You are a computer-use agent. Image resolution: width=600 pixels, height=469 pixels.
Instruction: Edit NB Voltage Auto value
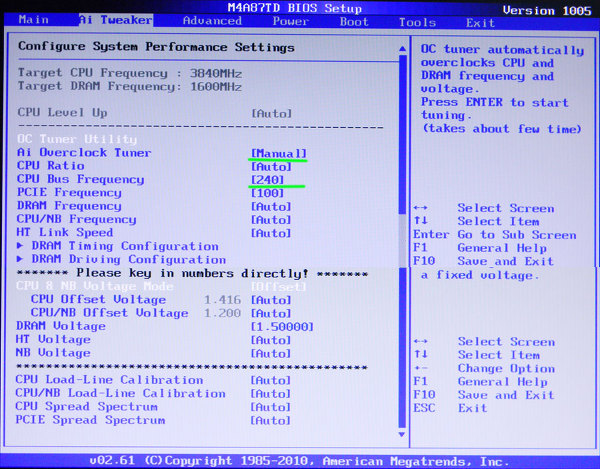[x=271, y=353]
